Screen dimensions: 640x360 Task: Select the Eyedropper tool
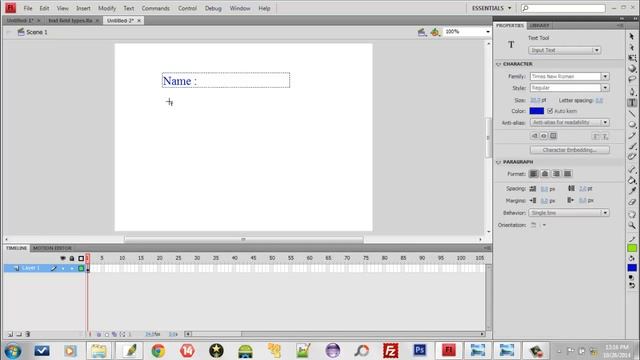click(x=632, y=191)
